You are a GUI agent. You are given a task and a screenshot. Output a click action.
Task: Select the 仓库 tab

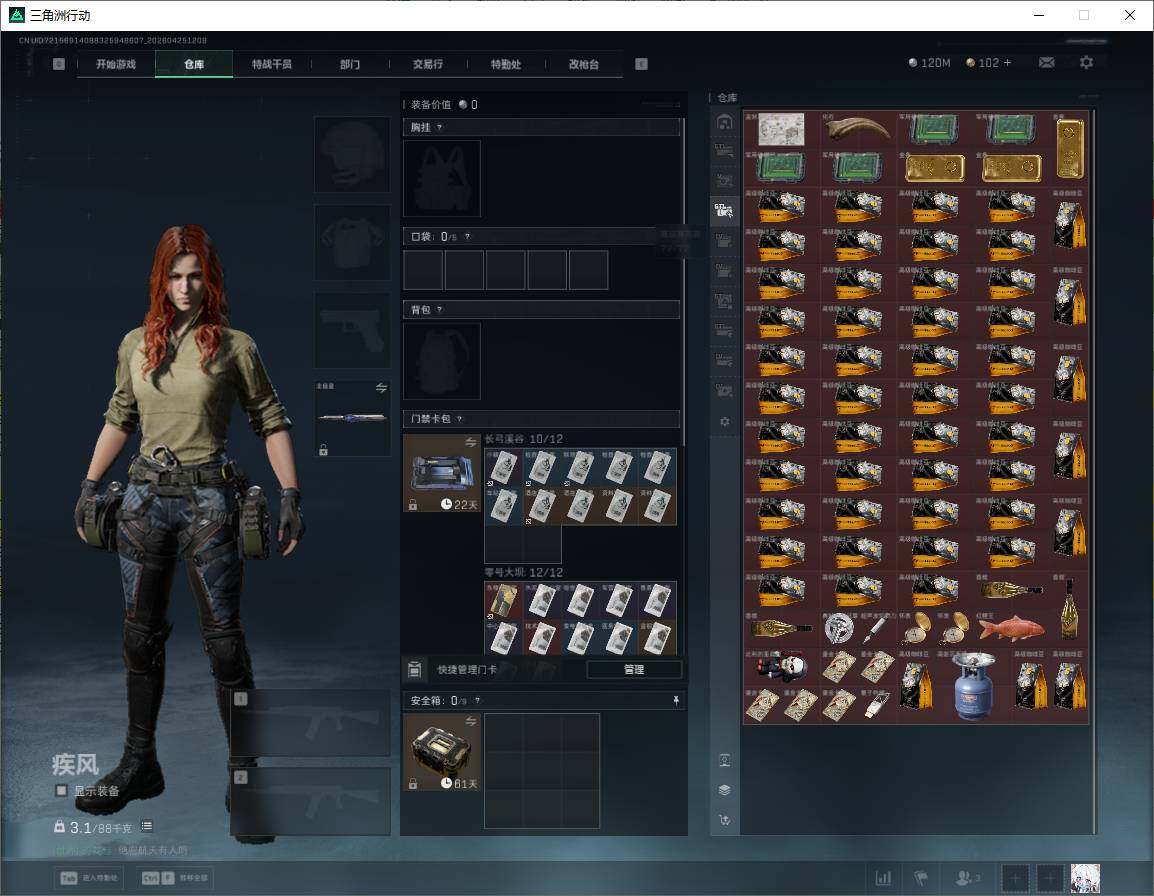point(194,64)
